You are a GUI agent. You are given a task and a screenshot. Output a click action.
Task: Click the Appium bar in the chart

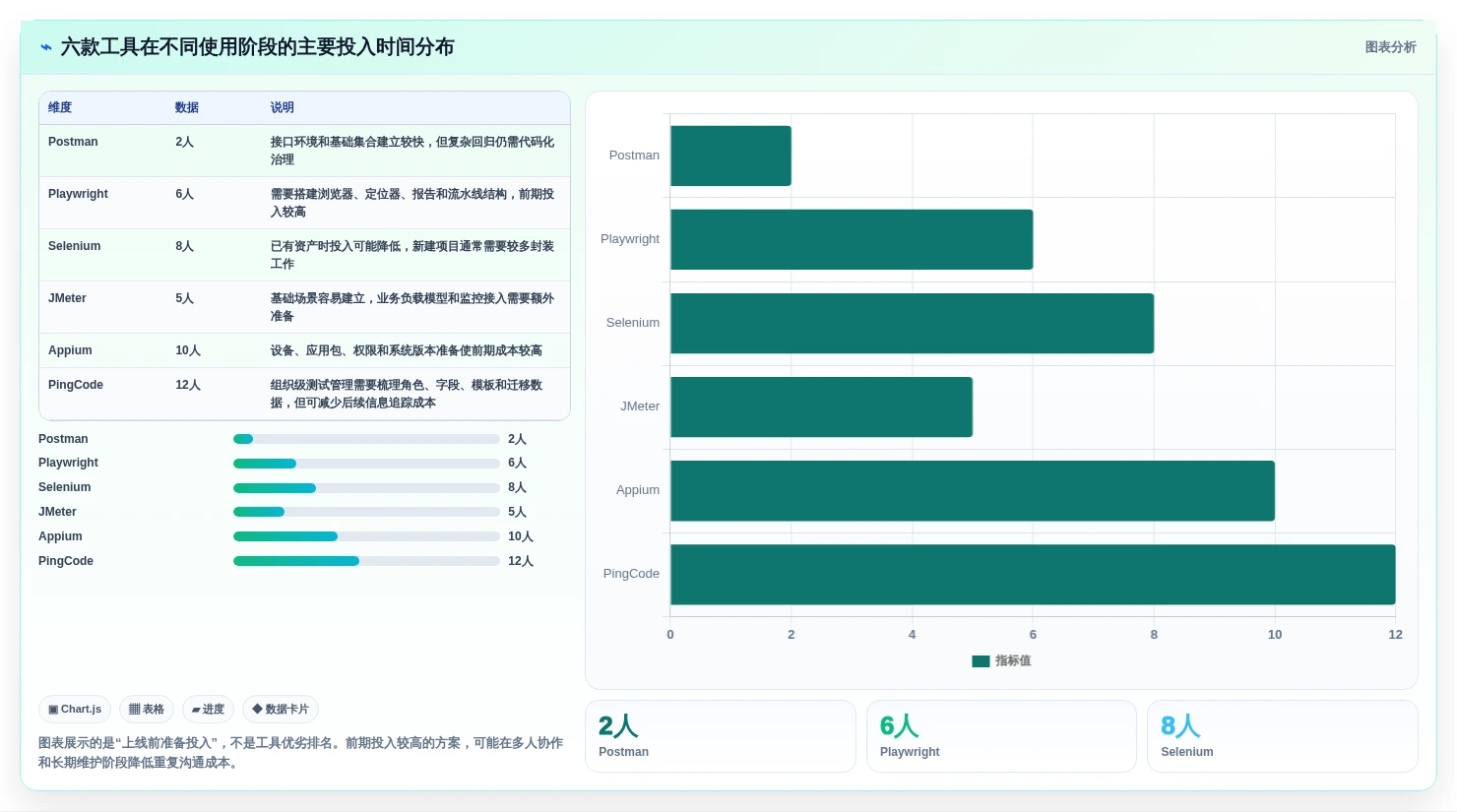pos(973,490)
